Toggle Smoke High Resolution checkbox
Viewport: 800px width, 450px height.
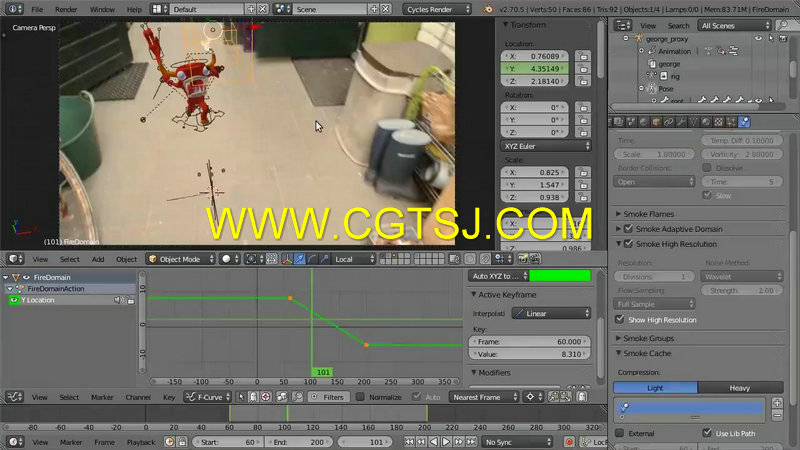coord(629,244)
